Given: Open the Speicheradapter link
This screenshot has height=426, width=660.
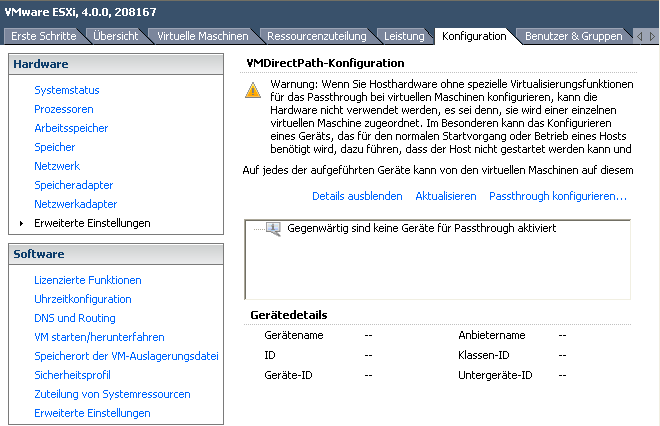Looking at the screenshot, I should [74, 185].
